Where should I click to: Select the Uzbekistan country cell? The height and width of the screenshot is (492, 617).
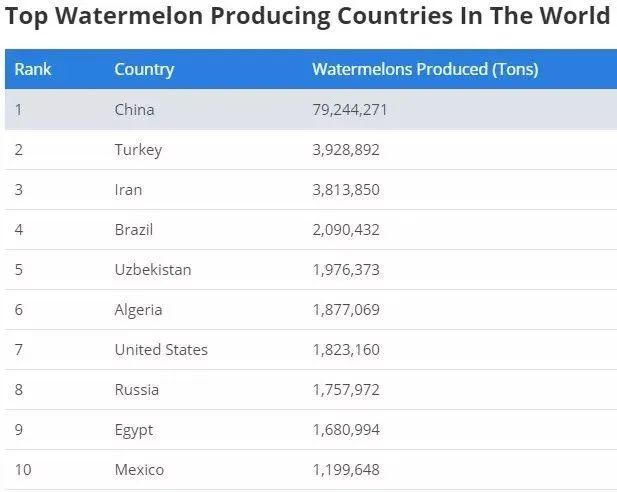153,270
